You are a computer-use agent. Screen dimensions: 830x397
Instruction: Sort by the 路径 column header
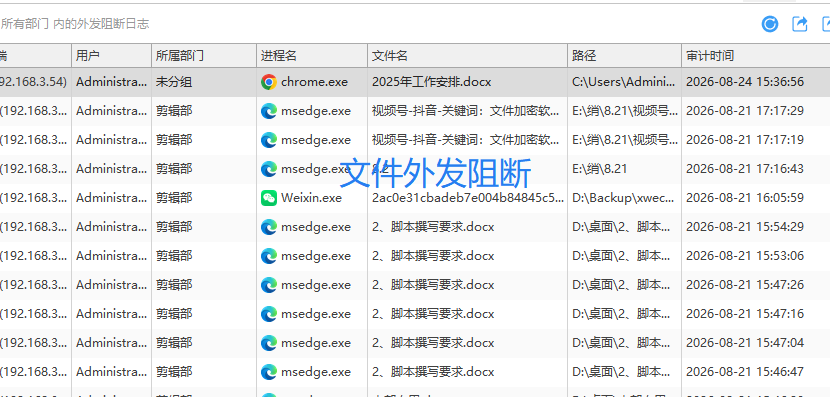click(x=625, y=56)
